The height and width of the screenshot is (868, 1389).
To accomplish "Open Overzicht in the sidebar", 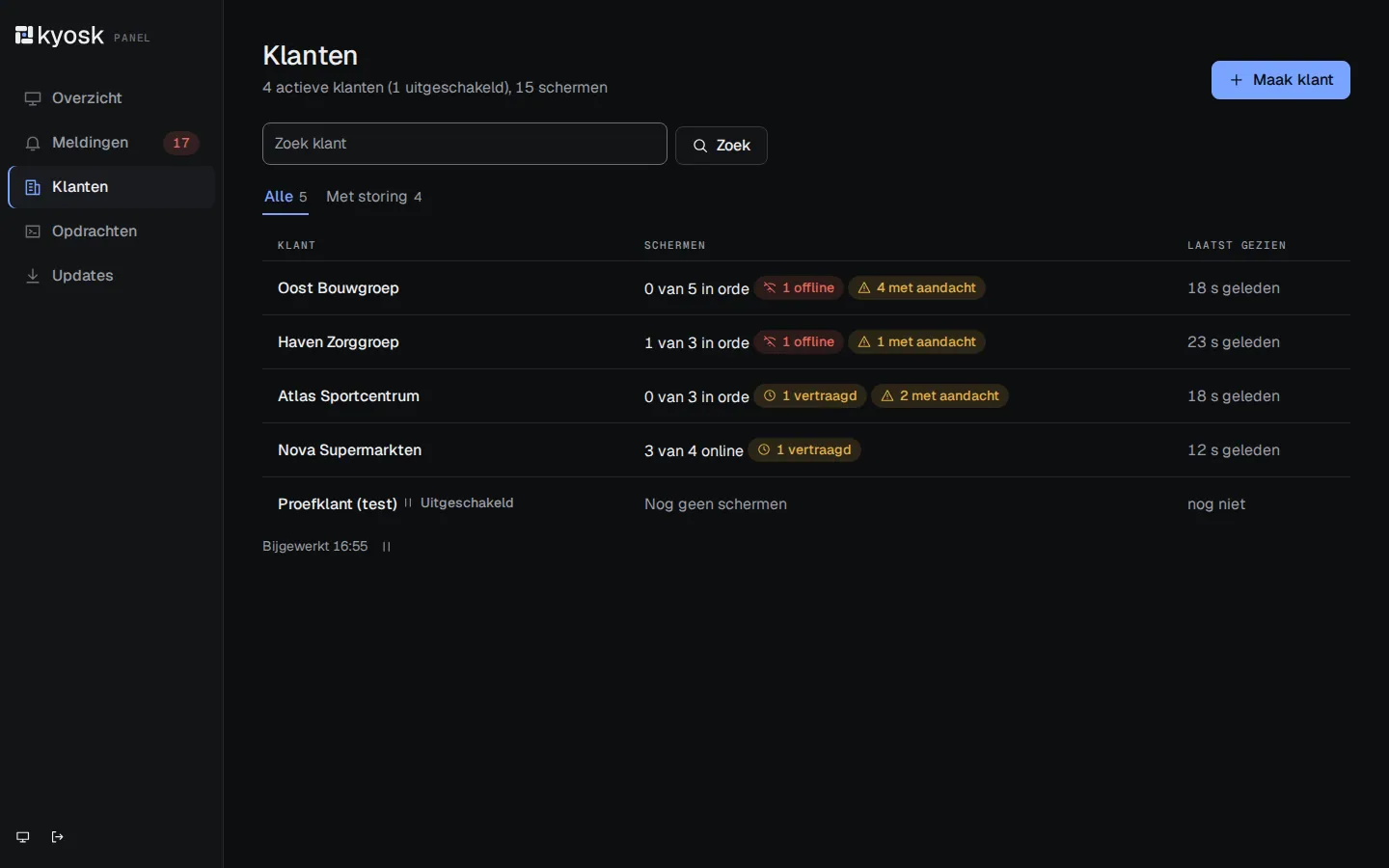I will (x=112, y=98).
